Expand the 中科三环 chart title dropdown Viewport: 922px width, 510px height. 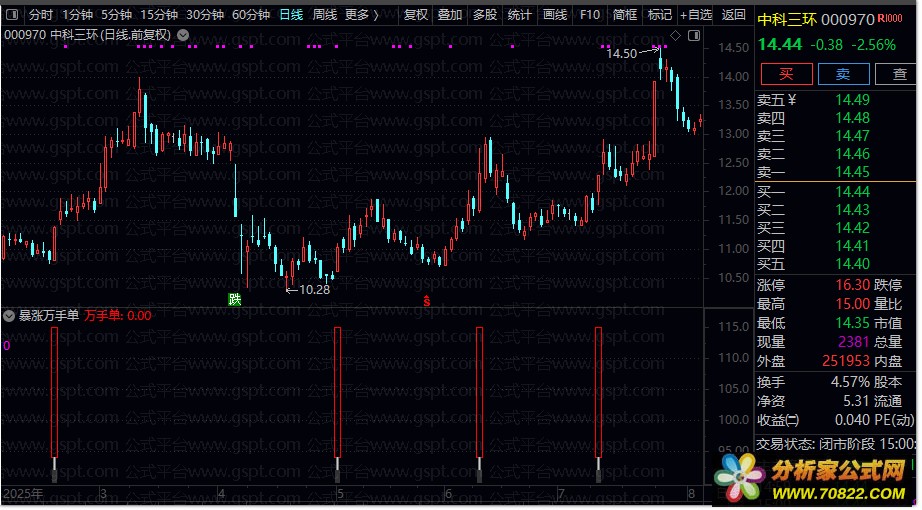183,35
